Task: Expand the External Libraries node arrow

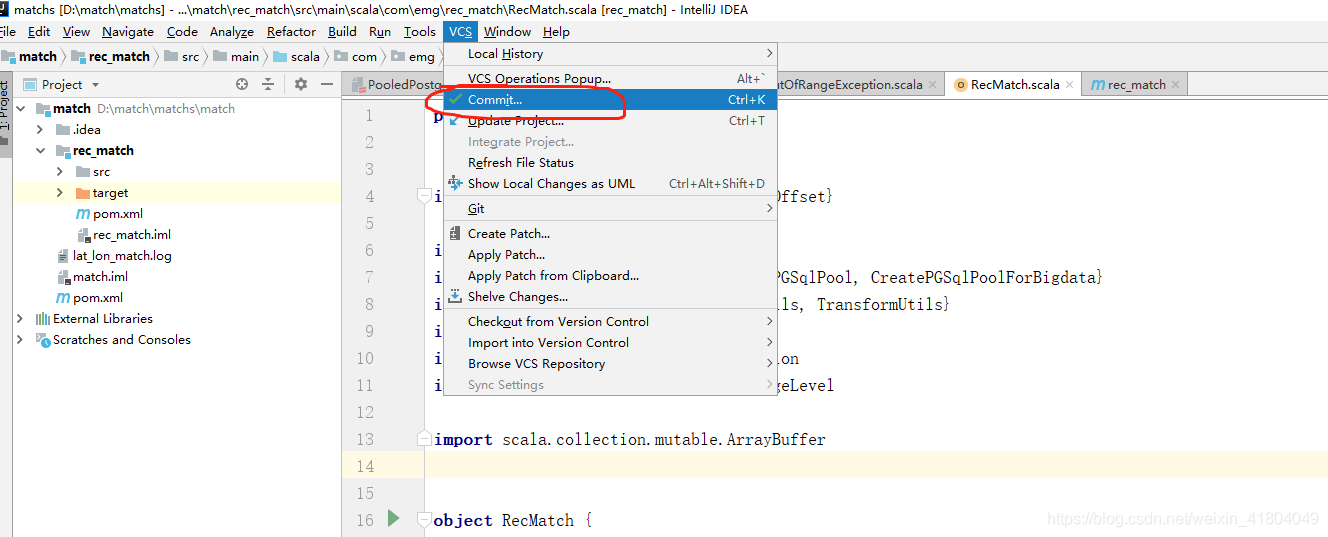Action: point(20,319)
